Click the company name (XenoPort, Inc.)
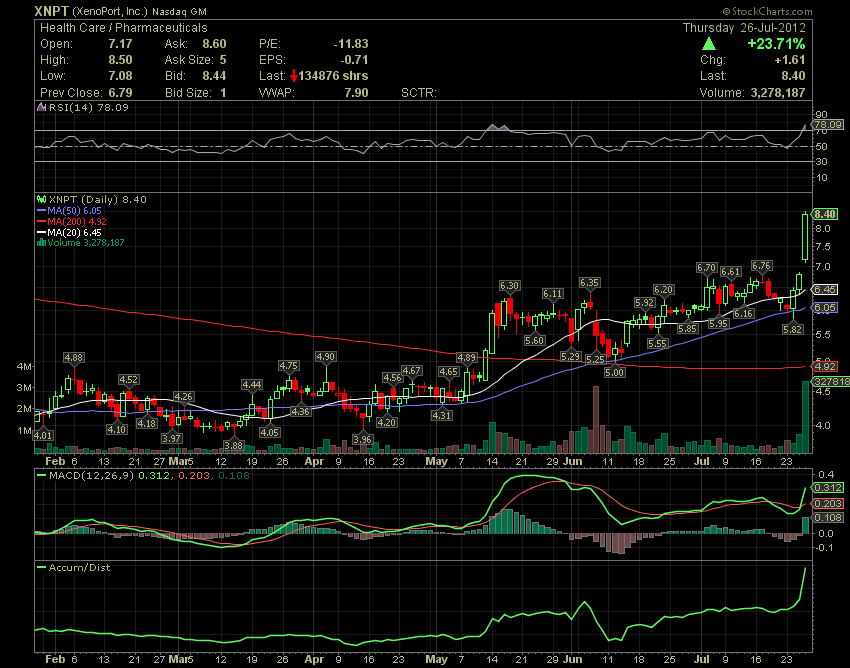Image resolution: width=850 pixels, height=668 pixels. pyautogui.click(x=110, y=11)
